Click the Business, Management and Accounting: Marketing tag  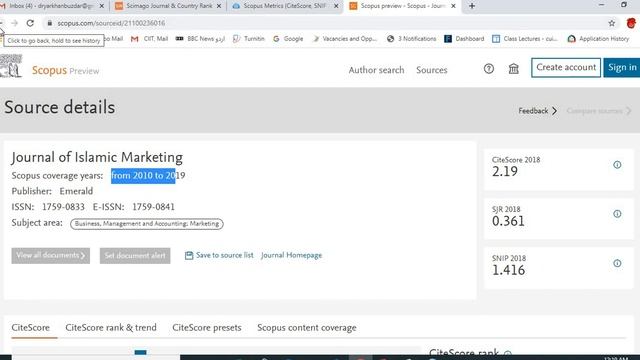(147, 224)
